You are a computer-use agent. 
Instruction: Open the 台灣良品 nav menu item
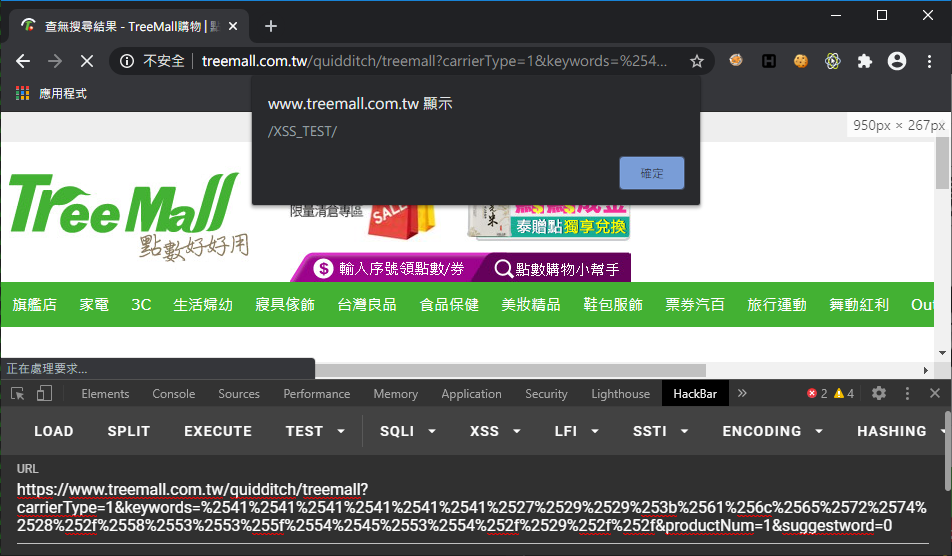click(x=367, y=305)
